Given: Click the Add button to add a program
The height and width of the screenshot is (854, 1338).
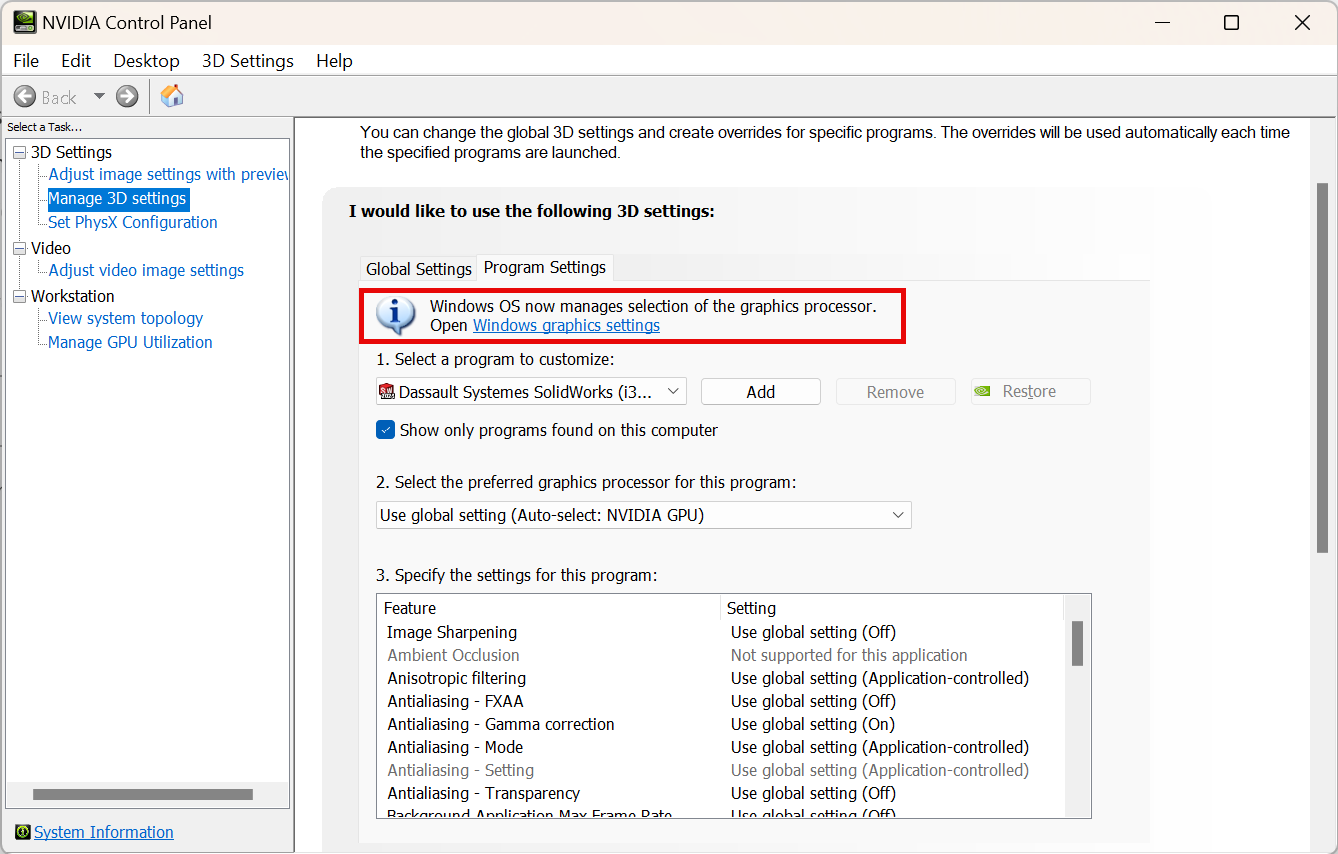Looking at the screenshot, I should [x=760, y=391].
